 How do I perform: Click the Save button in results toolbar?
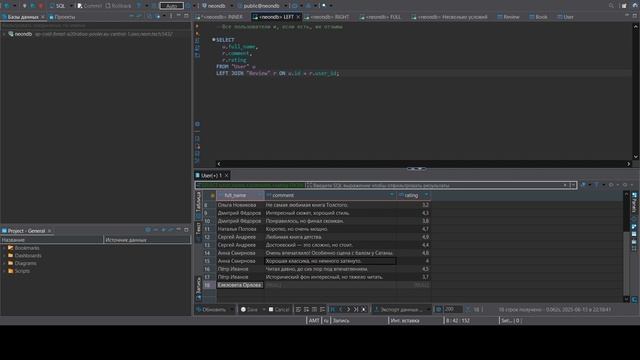[x=250, y=309]
